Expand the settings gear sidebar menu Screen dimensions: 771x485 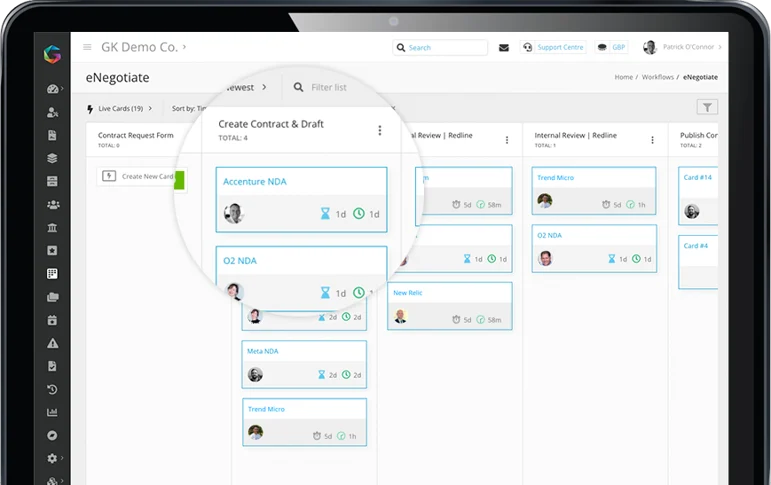[x=53, y=458]
